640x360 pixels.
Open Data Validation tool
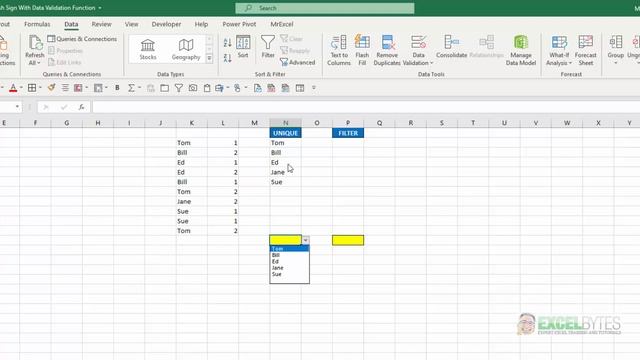point(418,50)
